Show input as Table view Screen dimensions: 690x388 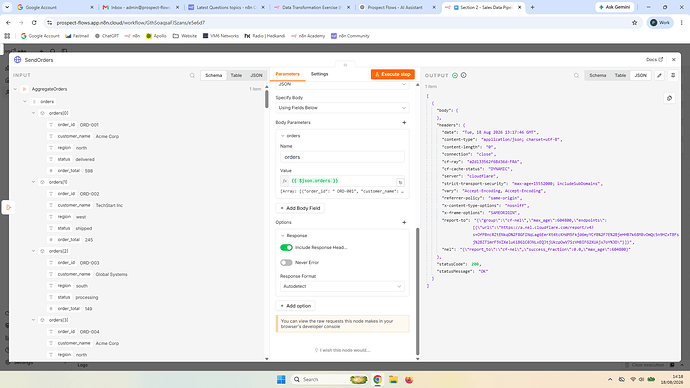(x=236, y=75)
